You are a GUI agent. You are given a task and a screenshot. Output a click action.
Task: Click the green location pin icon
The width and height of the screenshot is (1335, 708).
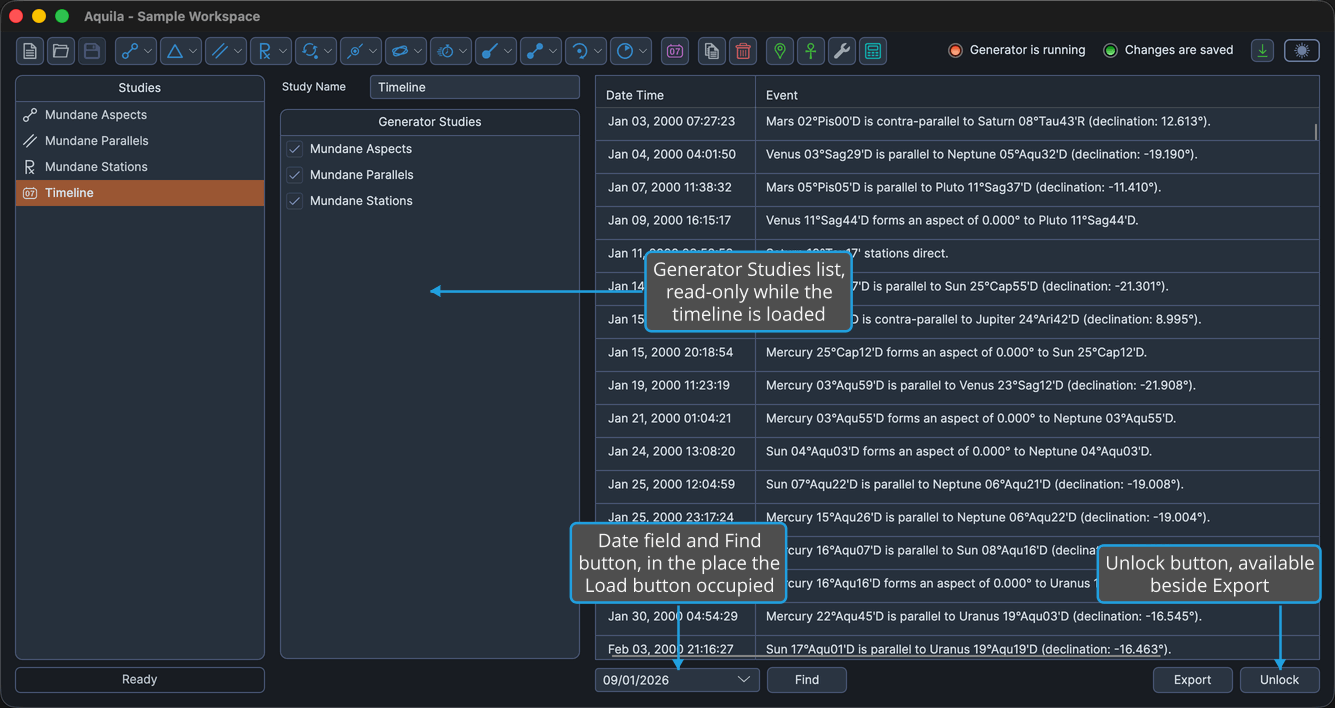click(780, 51)
